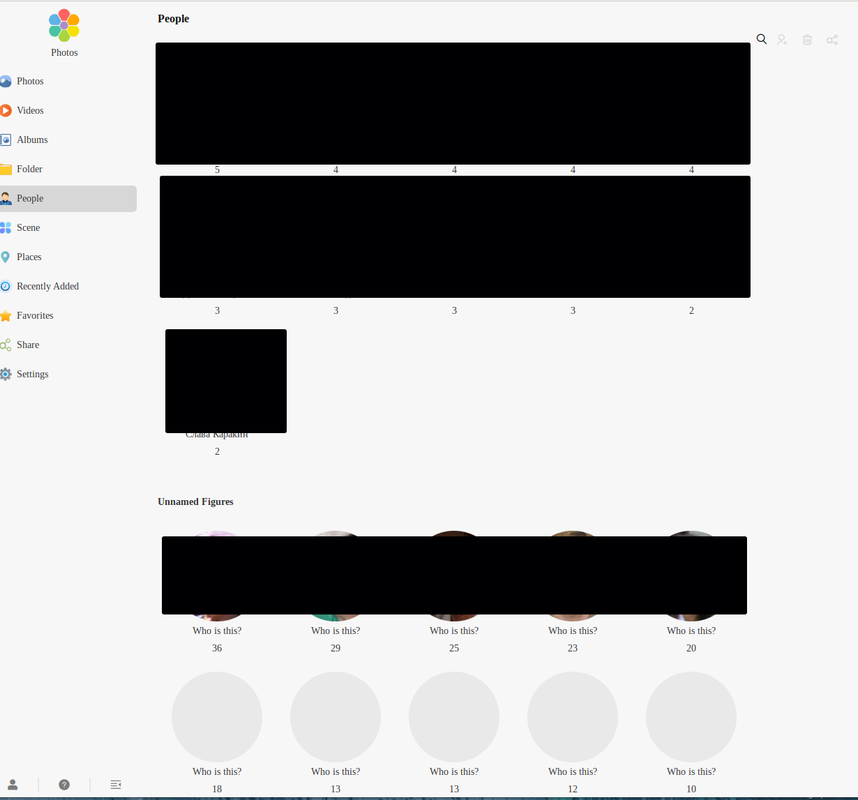This screenshot has width=858, height=800.
Task: Open Favorites list
Action: tap(35, 316)
